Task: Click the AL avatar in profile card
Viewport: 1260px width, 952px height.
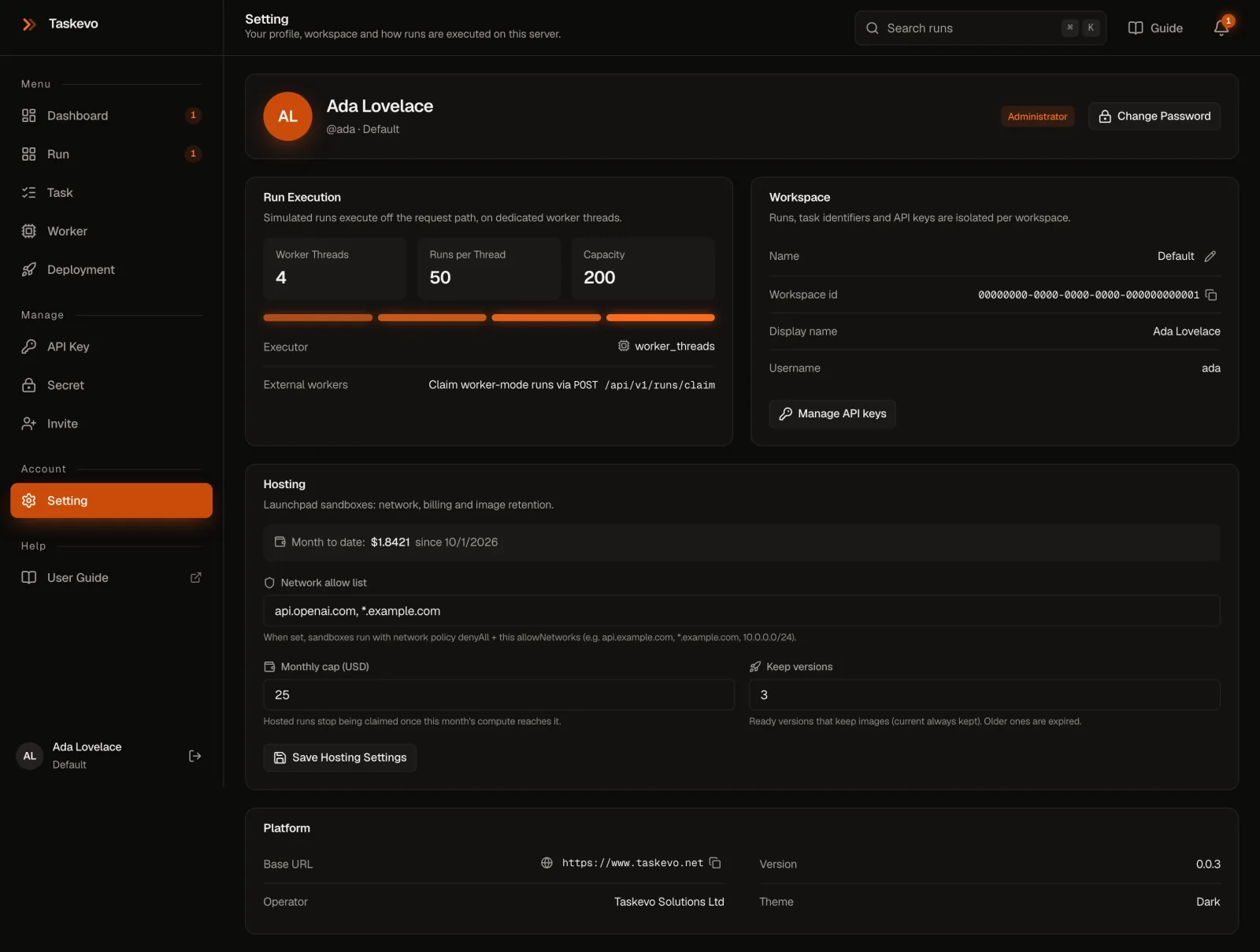Action: pyautogui.click(x=287, y=117)
